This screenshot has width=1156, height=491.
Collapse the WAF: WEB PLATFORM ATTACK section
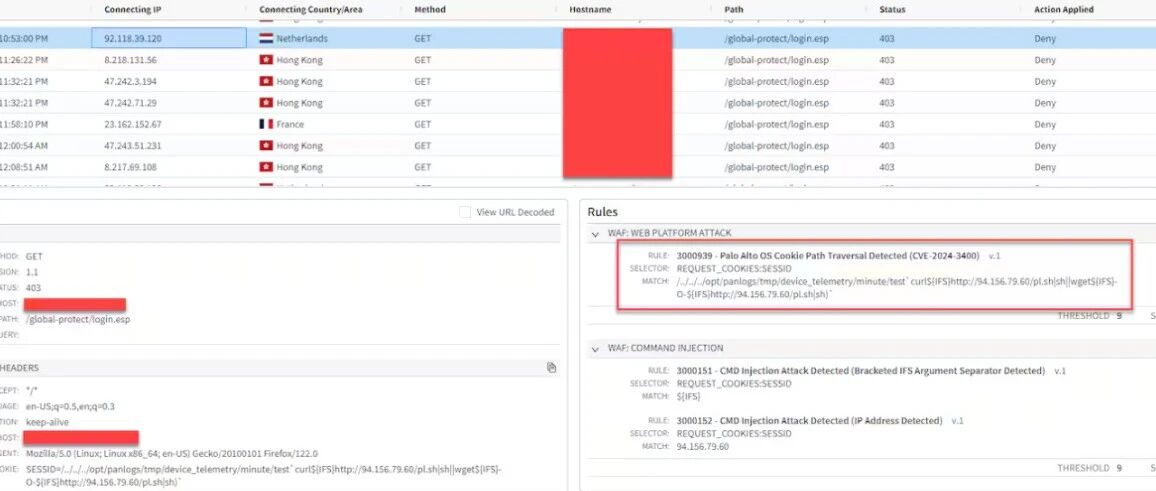(596, 234)
